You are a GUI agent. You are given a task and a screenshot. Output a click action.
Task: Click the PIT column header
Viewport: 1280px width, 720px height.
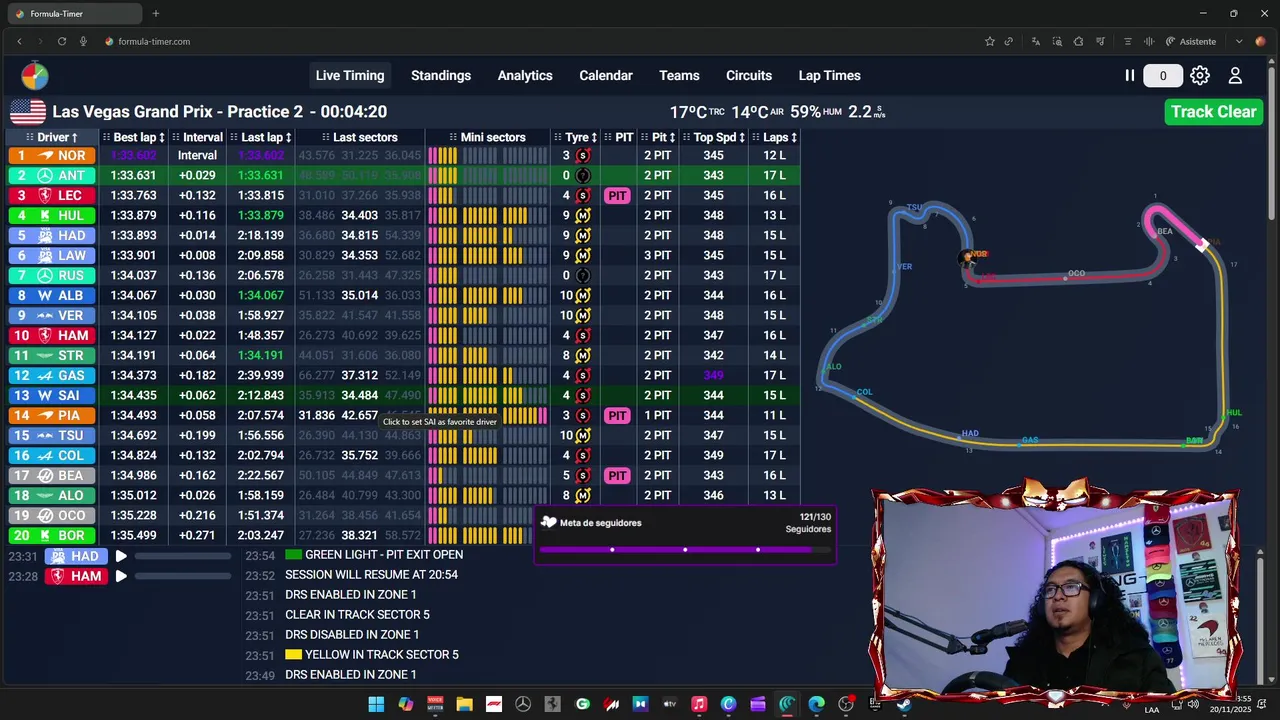pyautogui.click(x=618, y=137)
